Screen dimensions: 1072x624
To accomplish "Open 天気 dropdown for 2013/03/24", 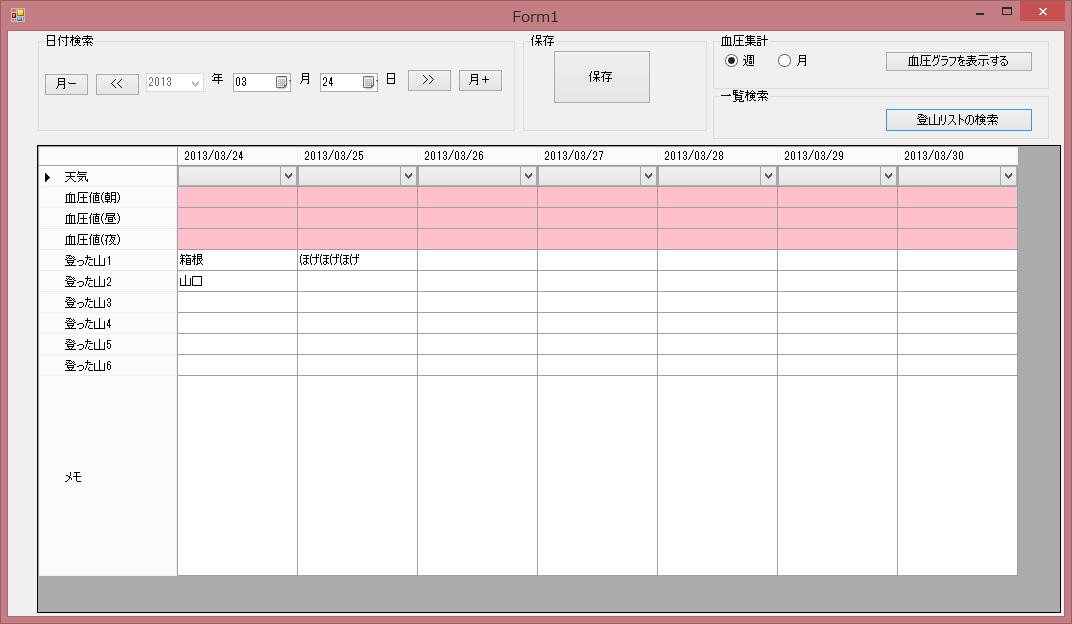I will tap(288, 176).
